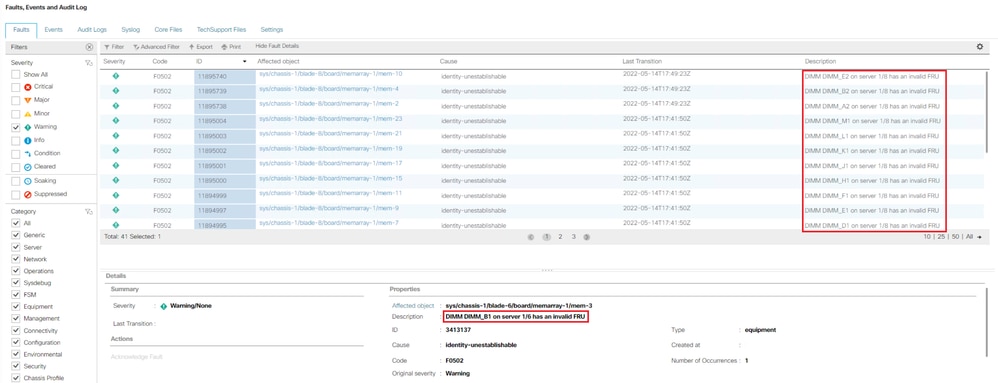The width and height of the screenshot is (998, 383).
Task: Switch to Core Files tab
Action: [x=168, y=30]
